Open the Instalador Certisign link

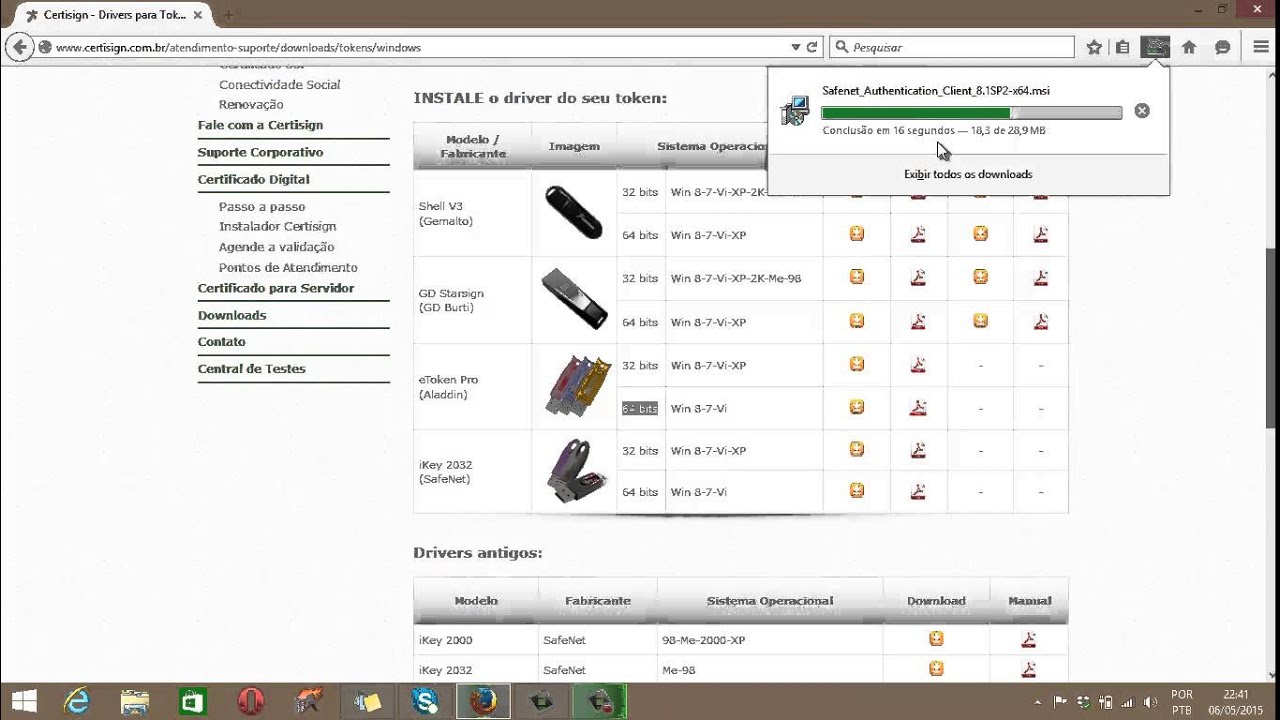[277, 227]
